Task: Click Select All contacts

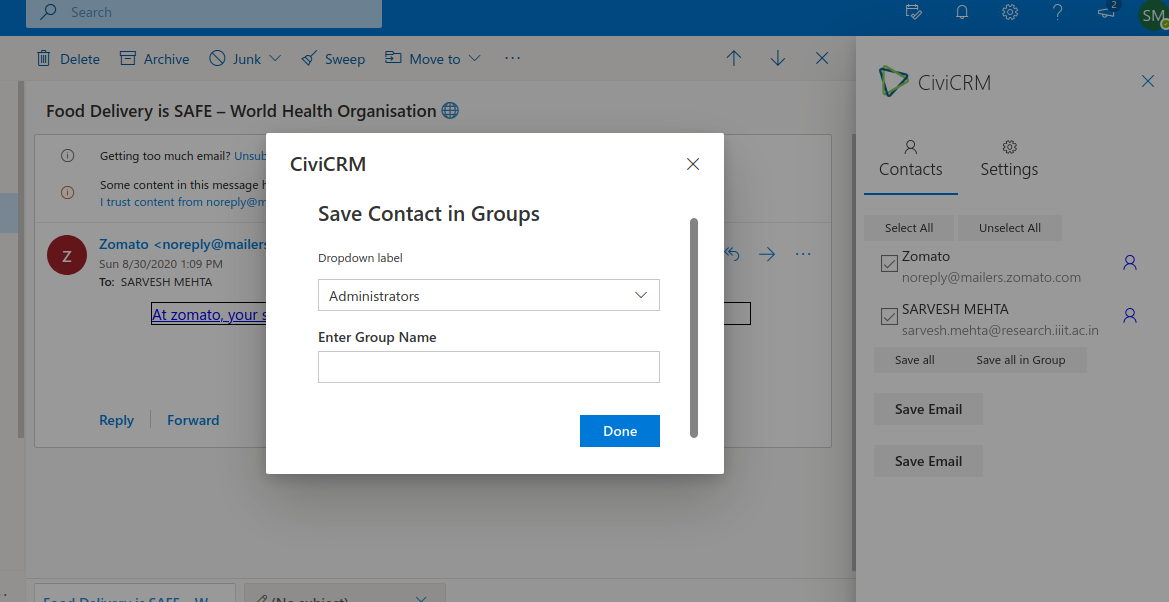Action: (909, 228)
